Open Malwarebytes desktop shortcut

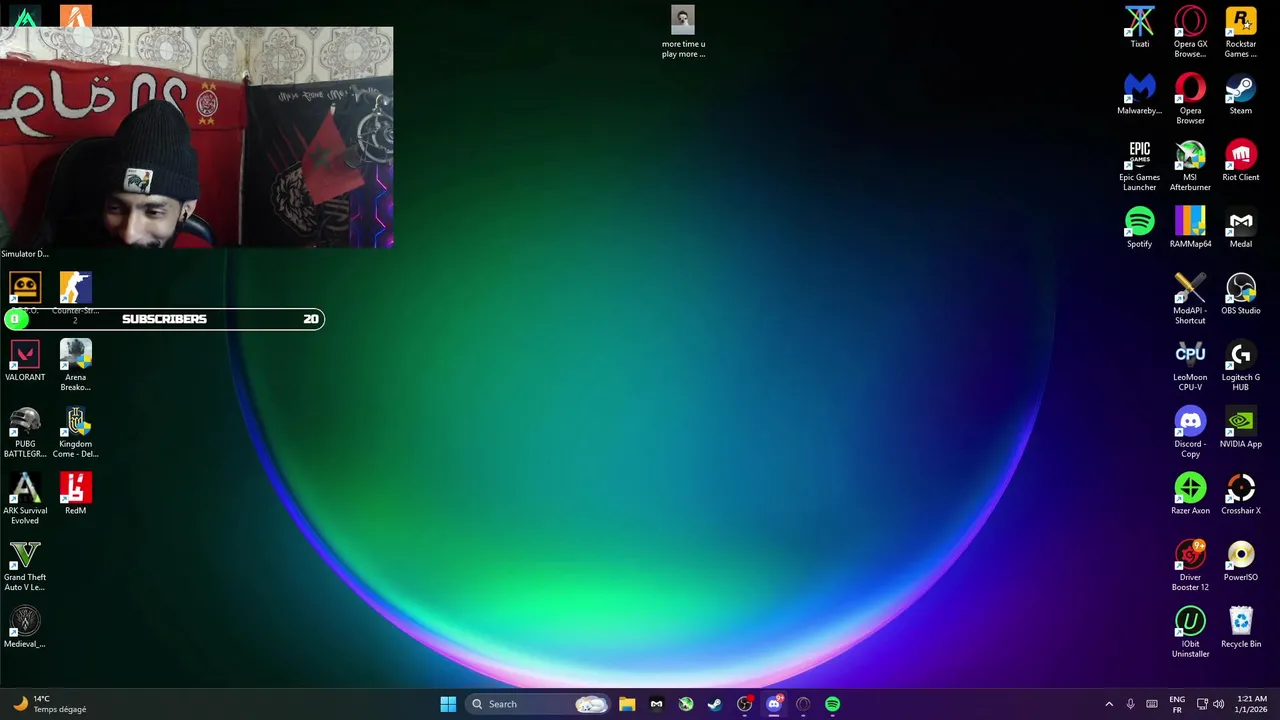(1139, 94)
